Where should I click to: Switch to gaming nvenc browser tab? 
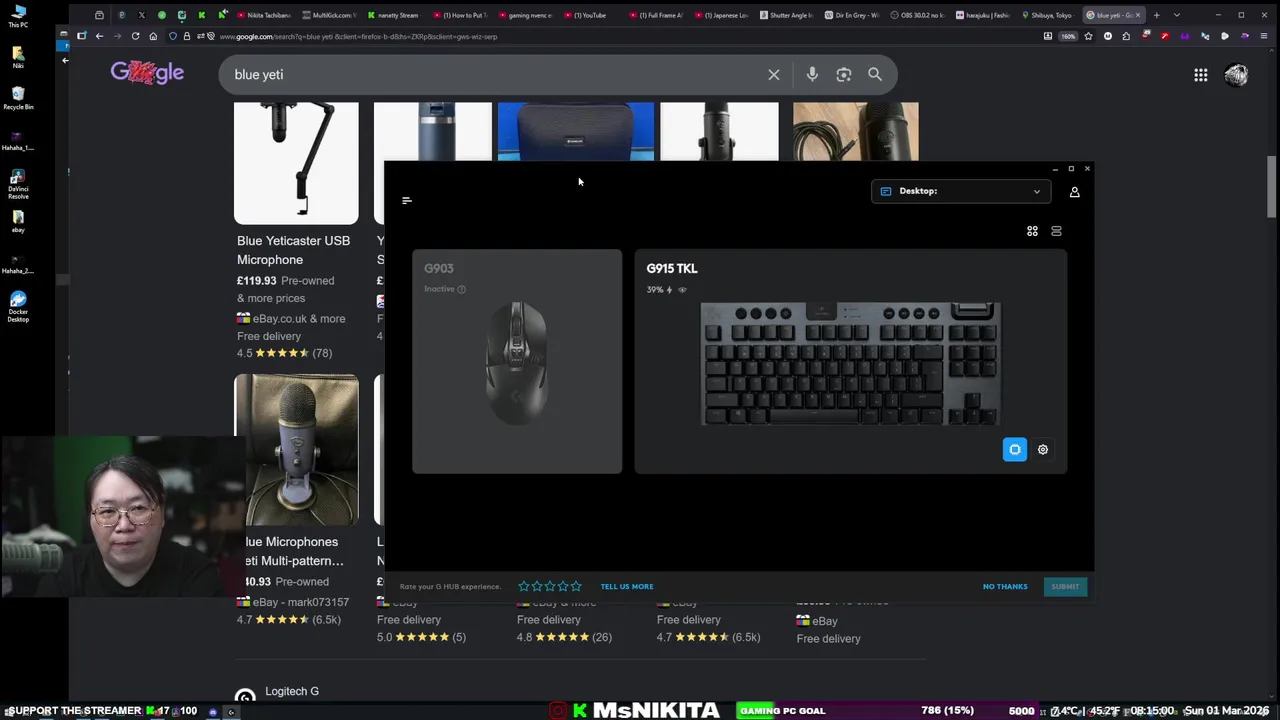527,15
